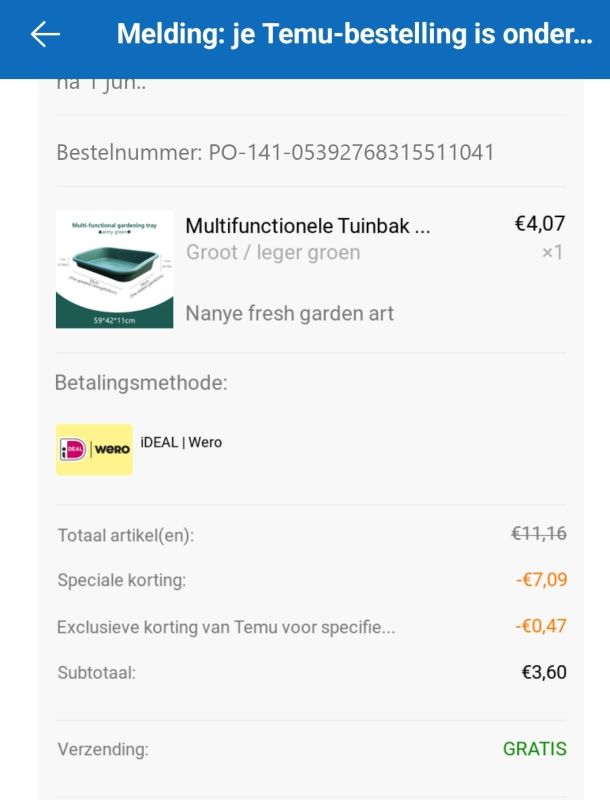Tap the ×1 quantity indicator
This screenshot has height=800, width=610.
click(x=552, y=253)
